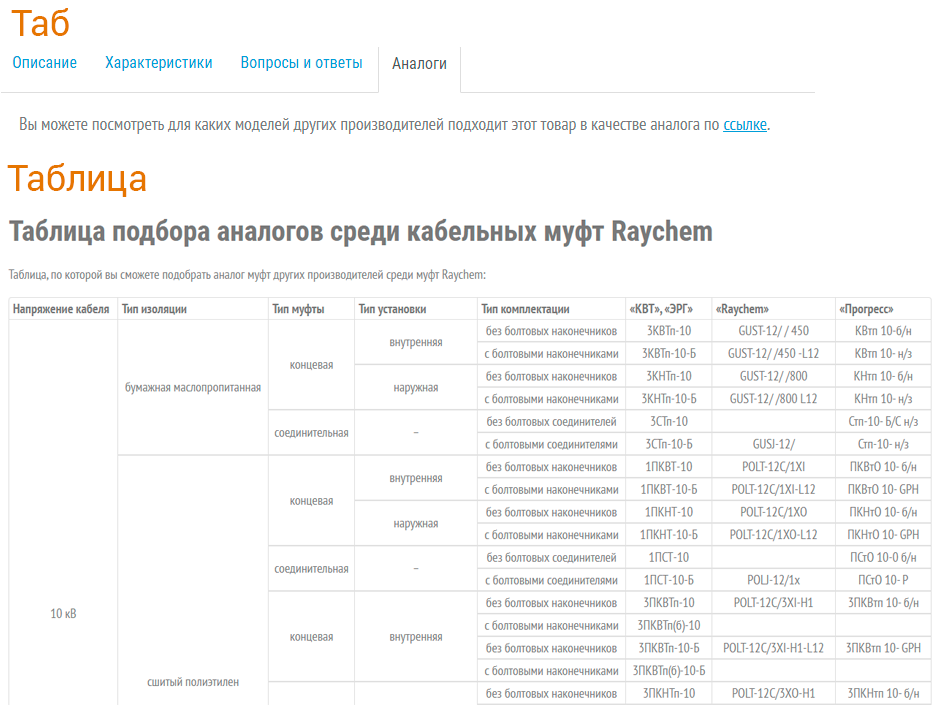Click cell '3ПКВтп 10- б/н'

point(883,603)
